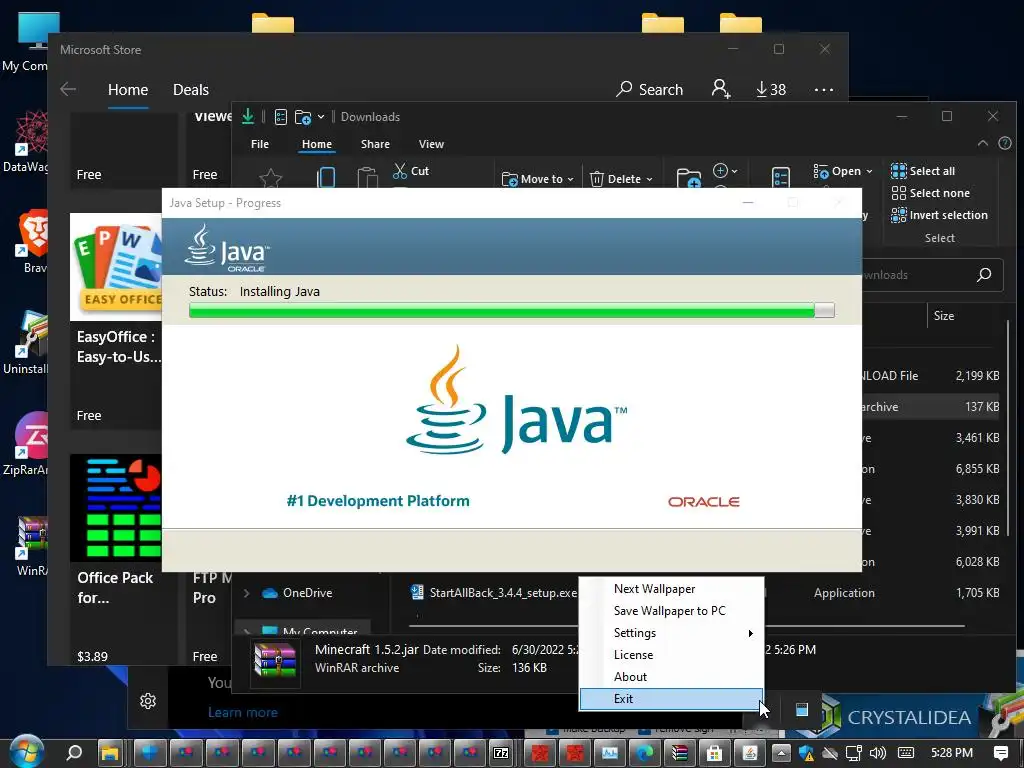Screen dimensions: 1024x768
Task: Switch to WinRAR in the taskbar
Action: click(680, 753)
